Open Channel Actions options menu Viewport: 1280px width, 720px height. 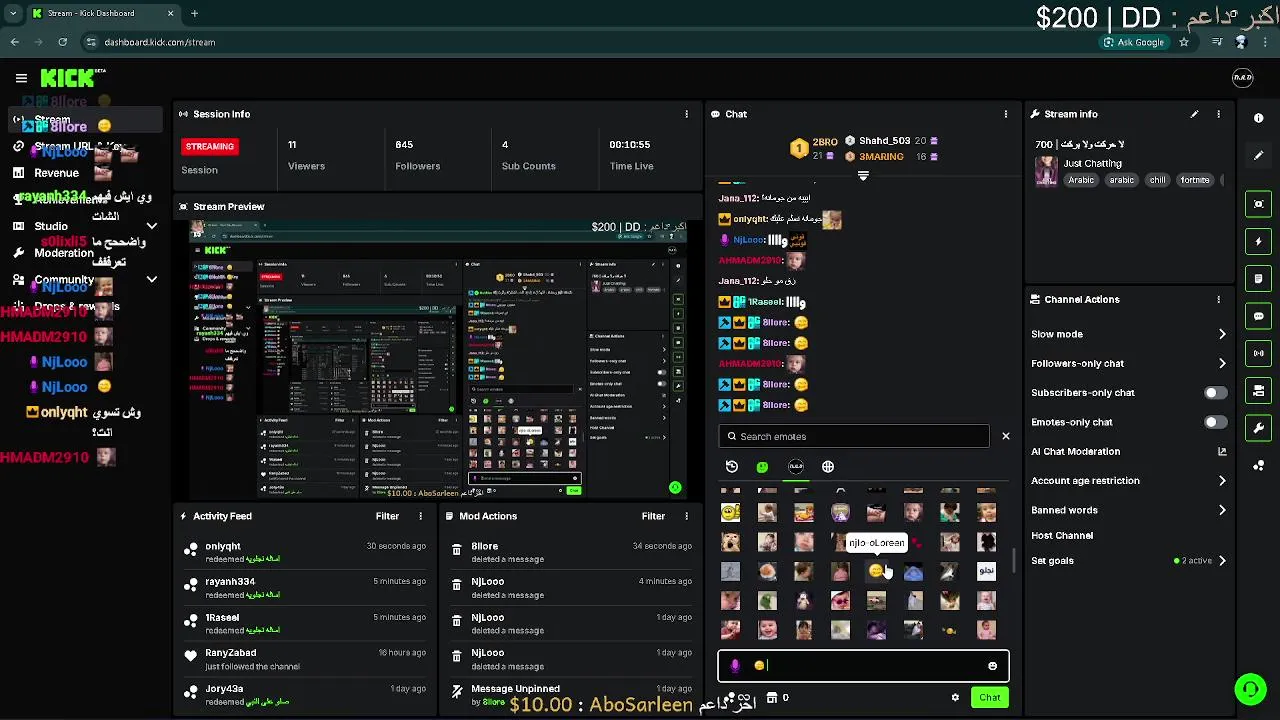(x=1218, y=299)
